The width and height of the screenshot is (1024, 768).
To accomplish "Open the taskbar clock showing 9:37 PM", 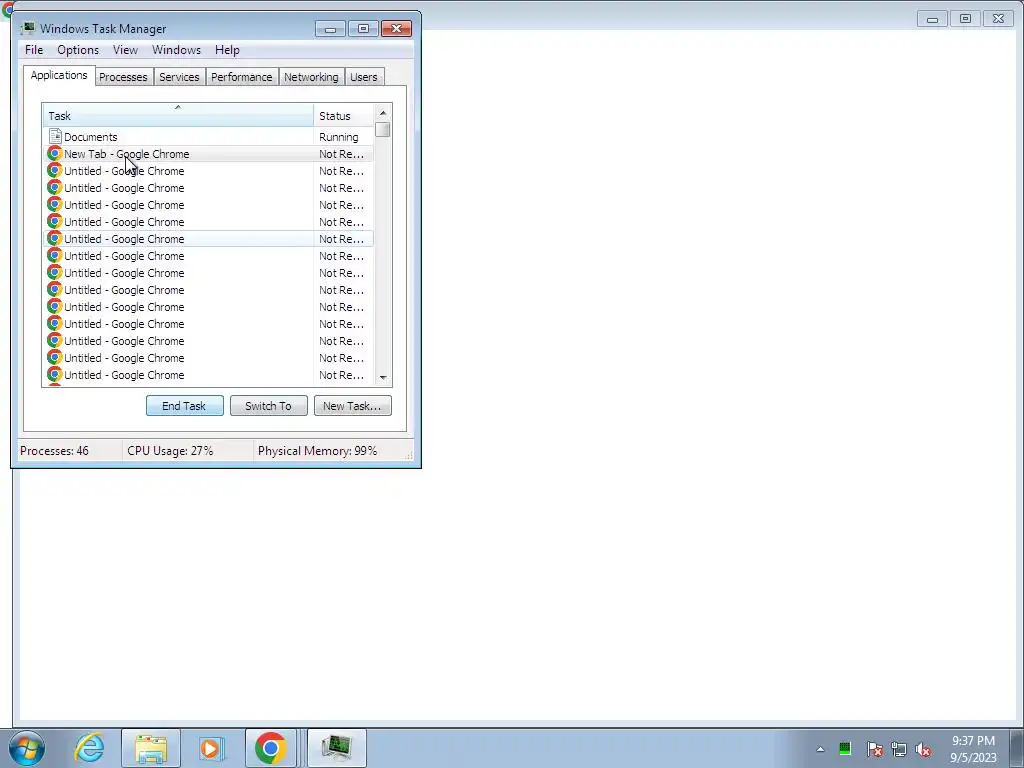I will click(973, 748).
